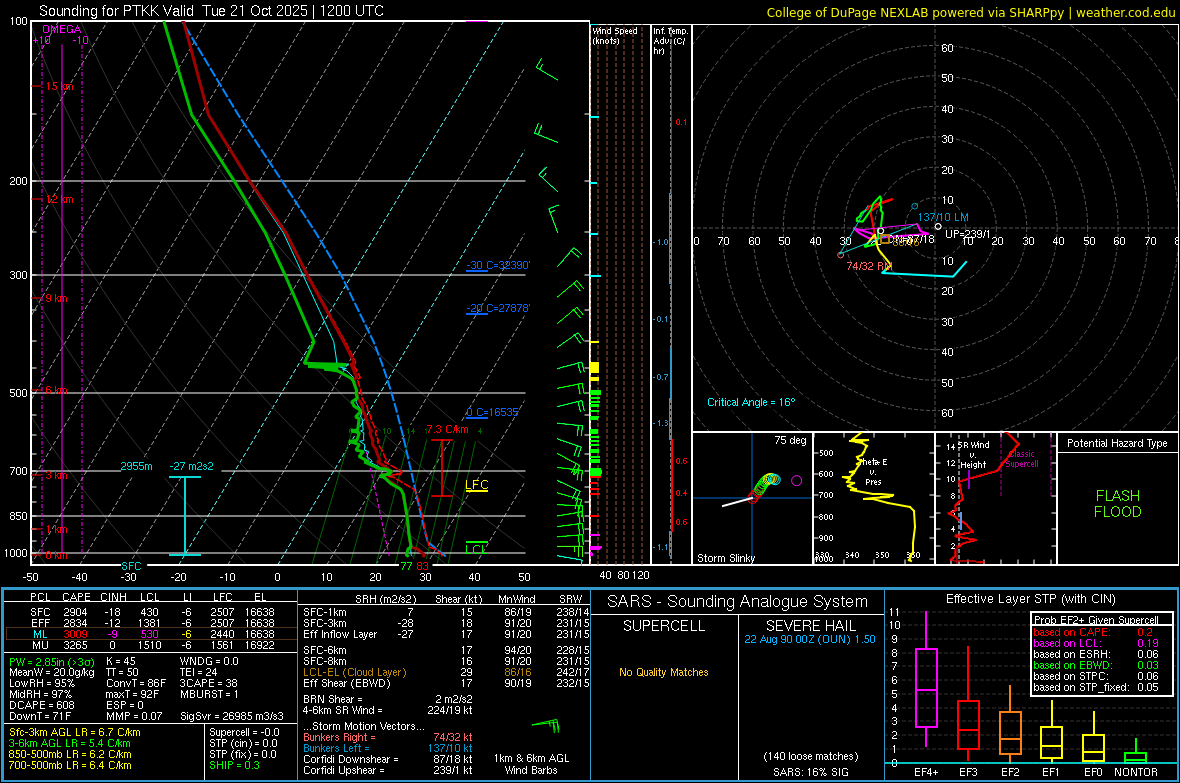Click the '22 Aug 90 00Z (OUN) 1.50' analogue
This screenshot has height=783, width=1180.
810,639
